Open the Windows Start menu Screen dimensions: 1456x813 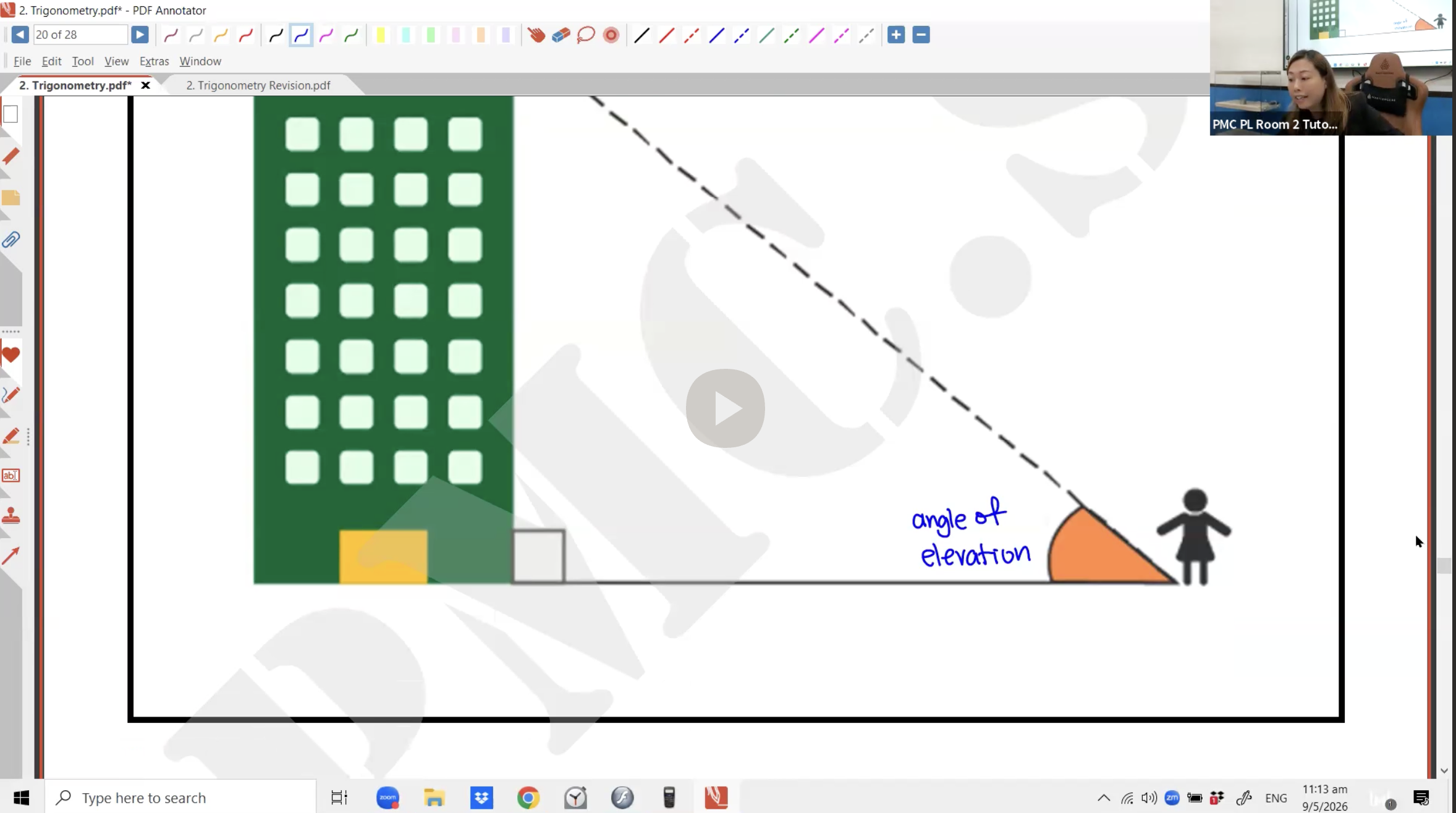(x=22, y=798)
